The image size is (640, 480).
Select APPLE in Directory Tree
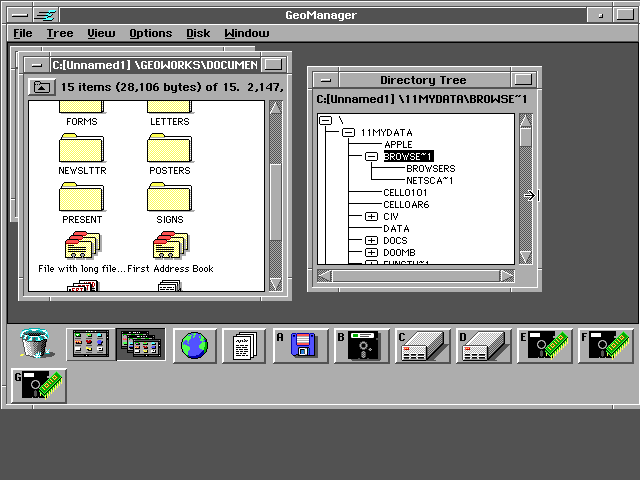tap(398, 144)
